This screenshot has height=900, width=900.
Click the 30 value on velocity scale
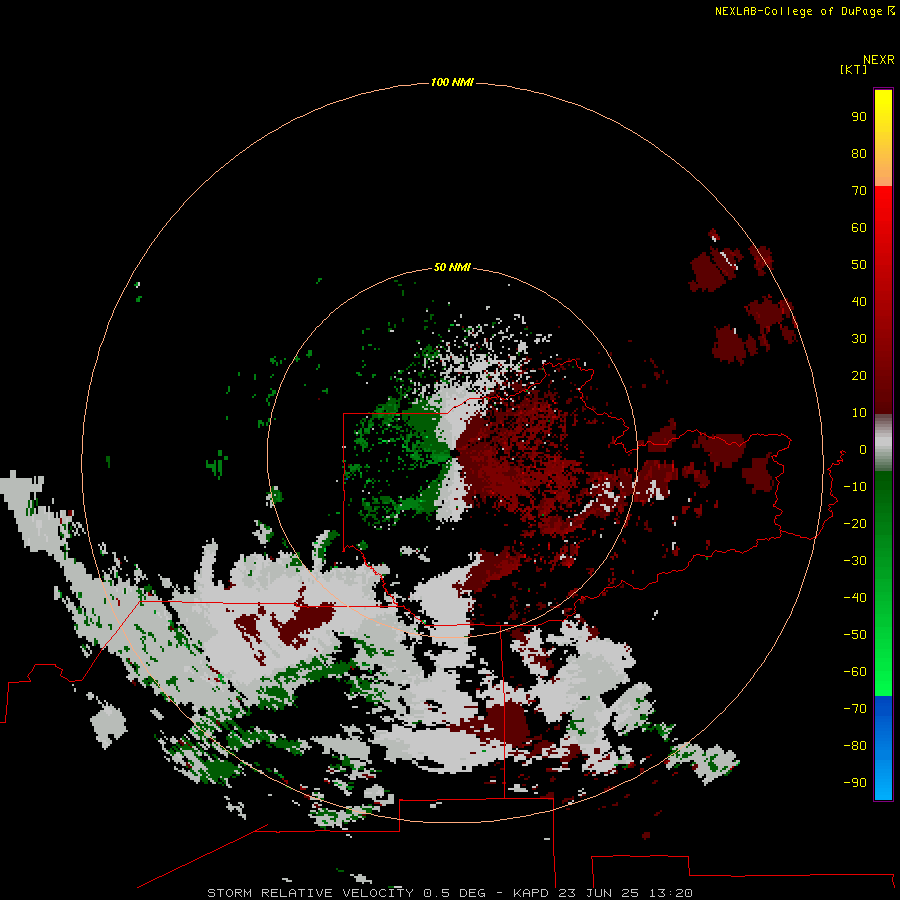(x=859, y=339)
